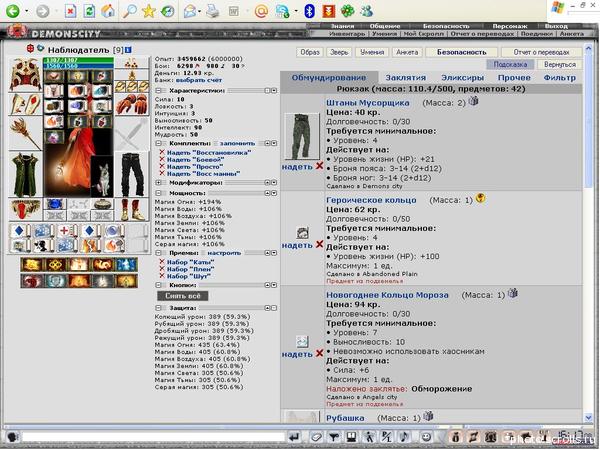The width and height of the screenshot is (600, 450).
Task: Click the Снять всё button
Action: tap(183, 296)
